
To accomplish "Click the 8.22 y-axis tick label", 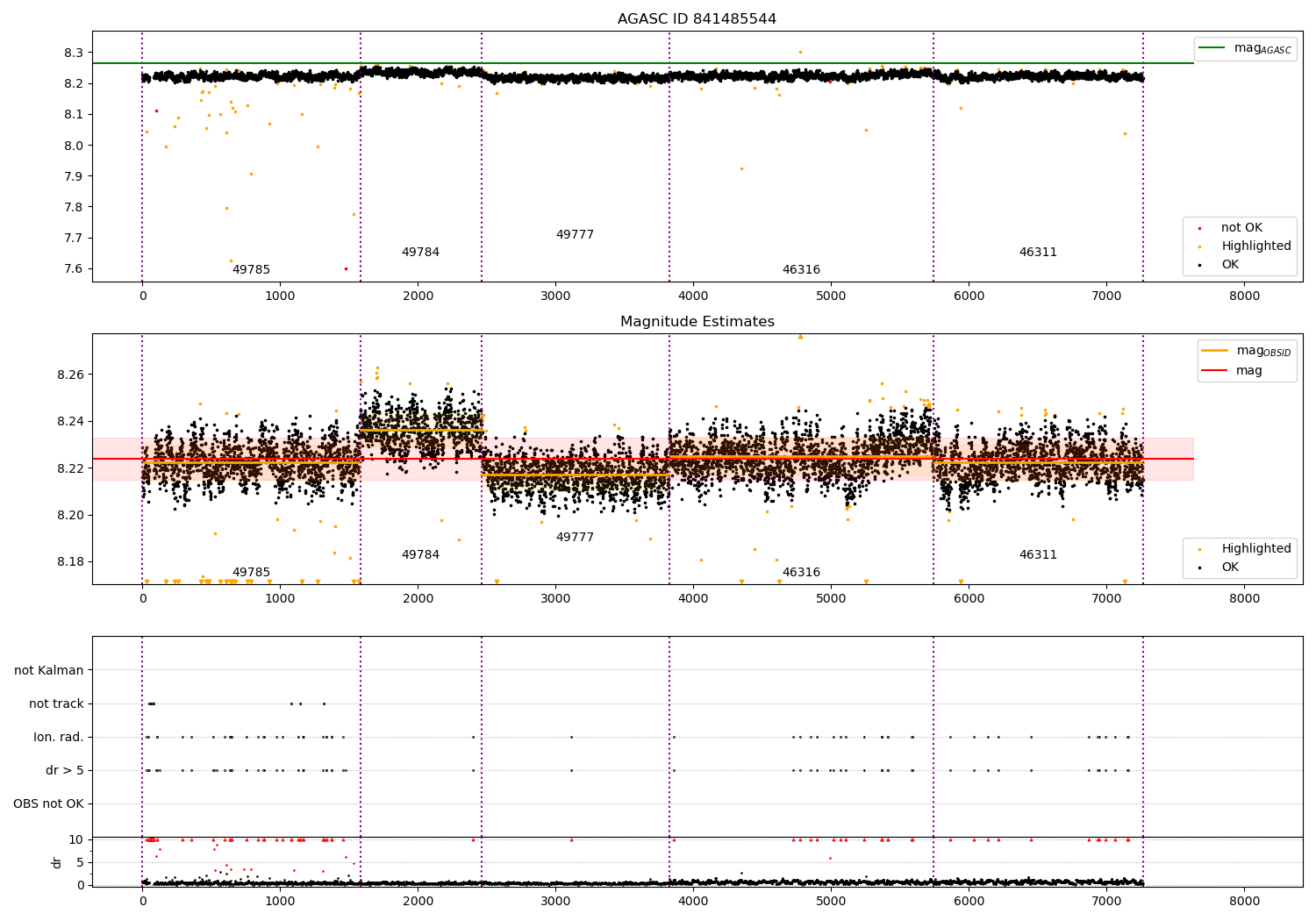I will click(x=70, y=468).
